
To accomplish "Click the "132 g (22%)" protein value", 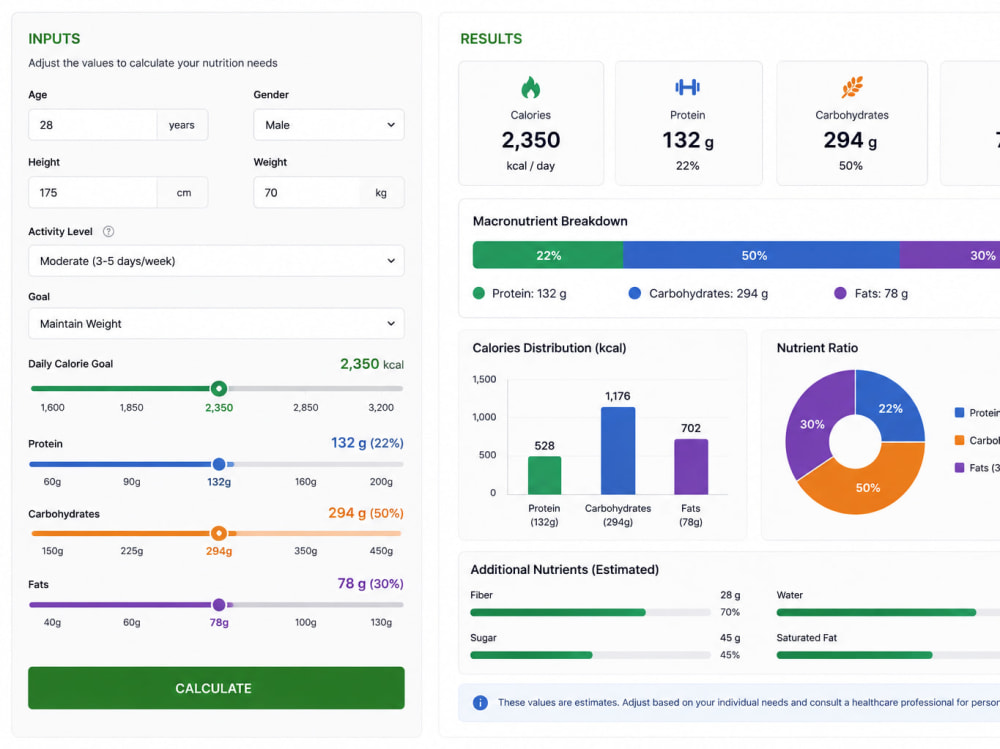I will coord(367,443).
